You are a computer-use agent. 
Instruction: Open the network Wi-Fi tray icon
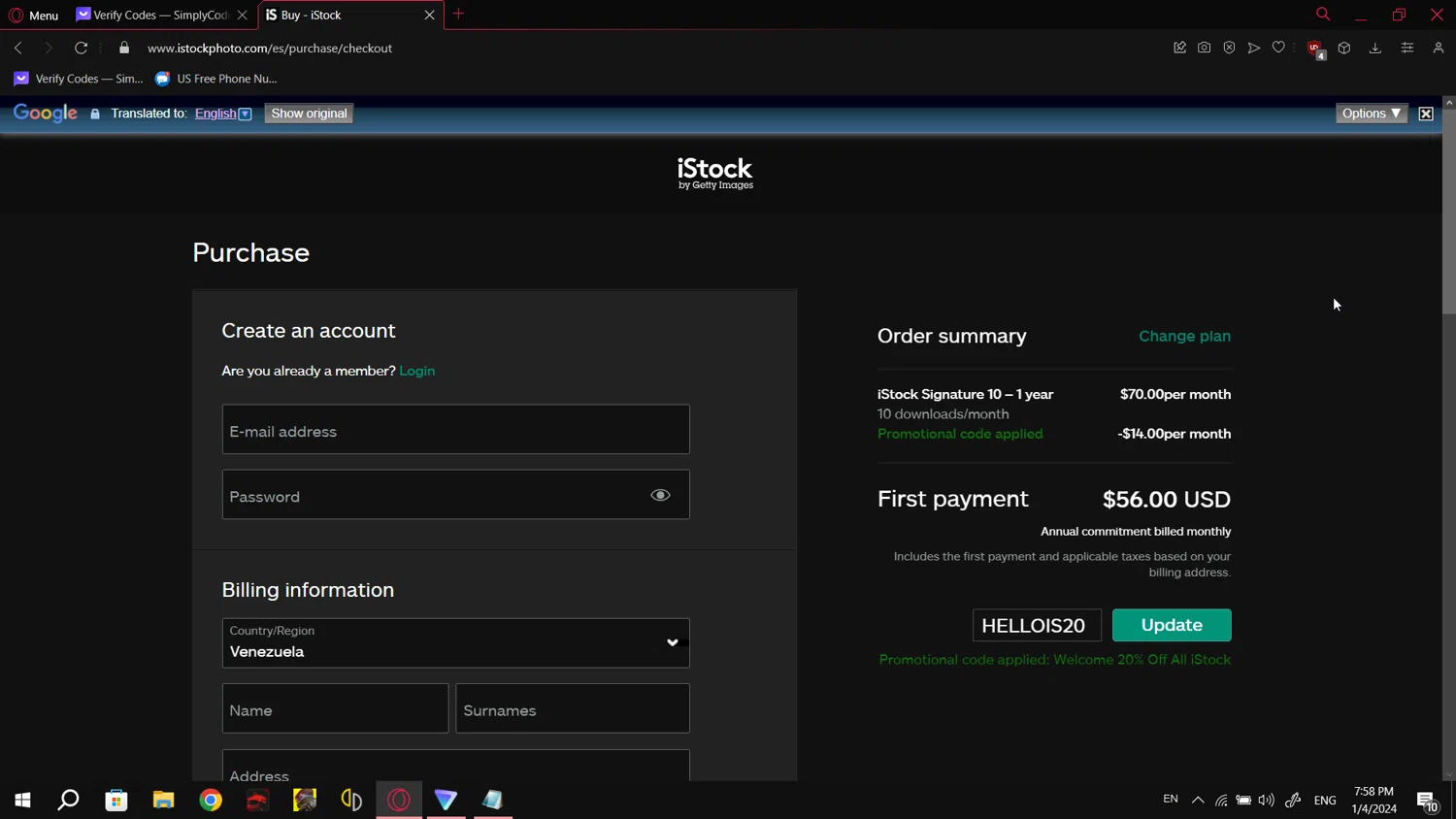coord(1221,800)
